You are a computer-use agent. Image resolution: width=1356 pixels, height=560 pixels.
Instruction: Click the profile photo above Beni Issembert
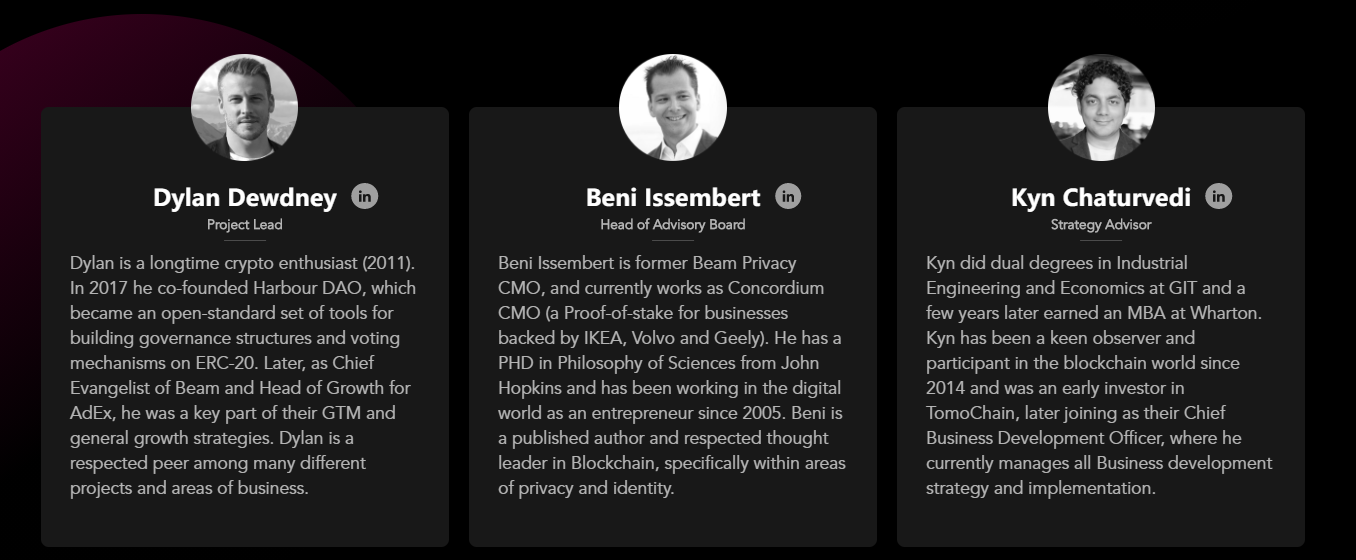coord(672,108)
